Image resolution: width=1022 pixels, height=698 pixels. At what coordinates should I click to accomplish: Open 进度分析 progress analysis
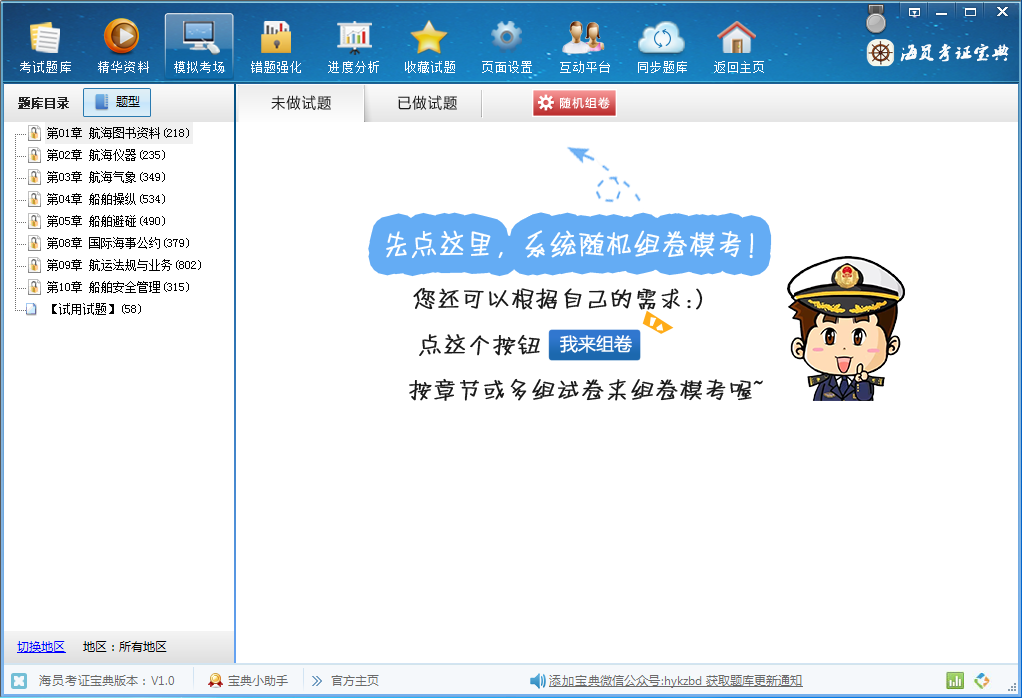(353, 47)
